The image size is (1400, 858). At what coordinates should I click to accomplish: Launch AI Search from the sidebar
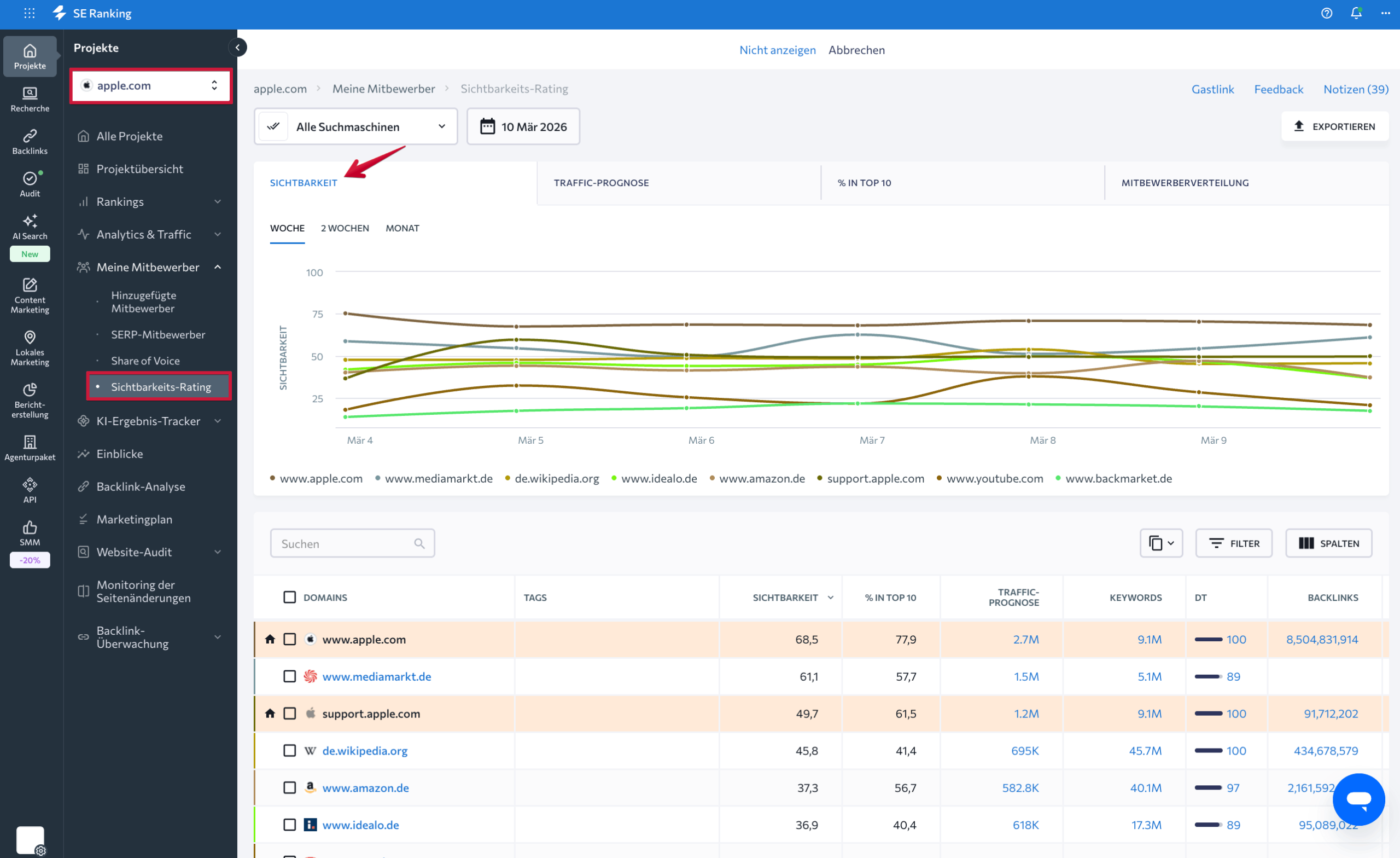(x=30, y=227)
